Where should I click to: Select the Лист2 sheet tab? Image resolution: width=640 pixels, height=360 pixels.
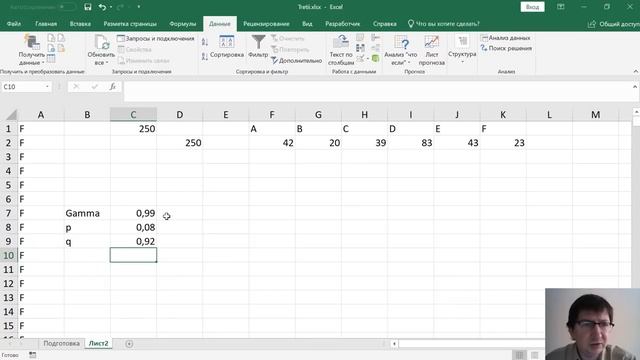(98, 344)
